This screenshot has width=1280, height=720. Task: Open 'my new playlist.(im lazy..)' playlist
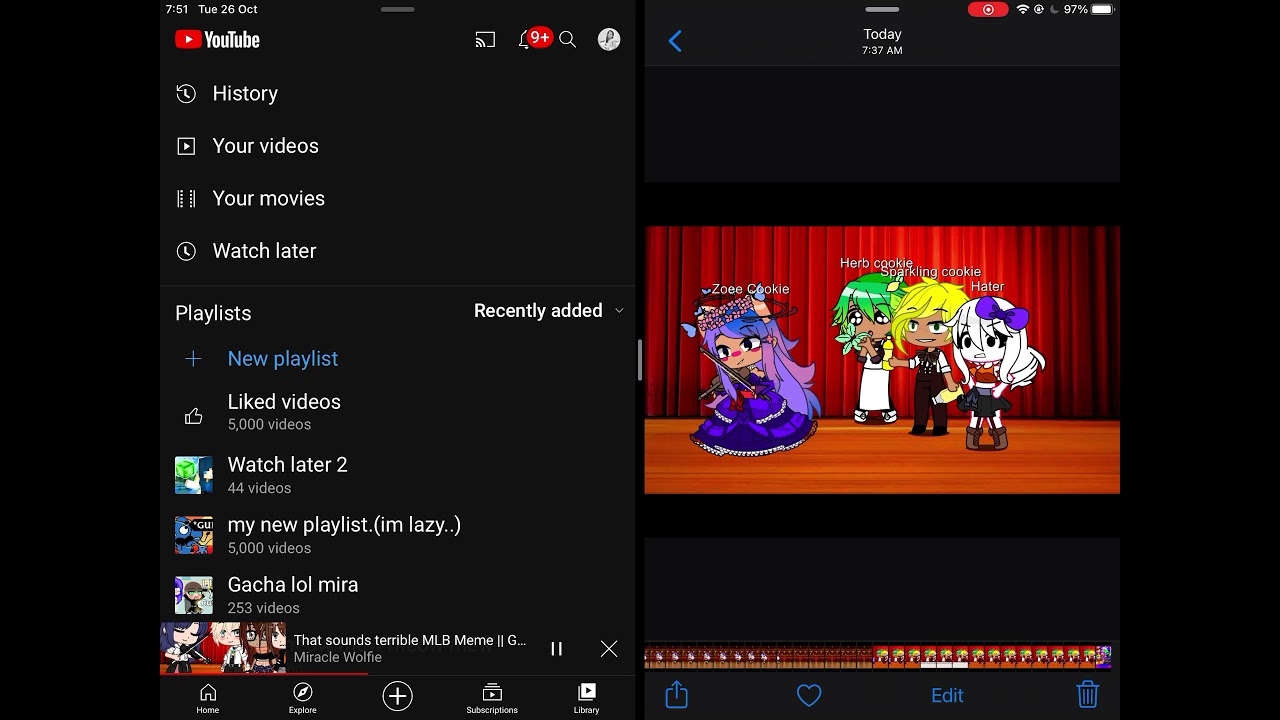(397, 535)
